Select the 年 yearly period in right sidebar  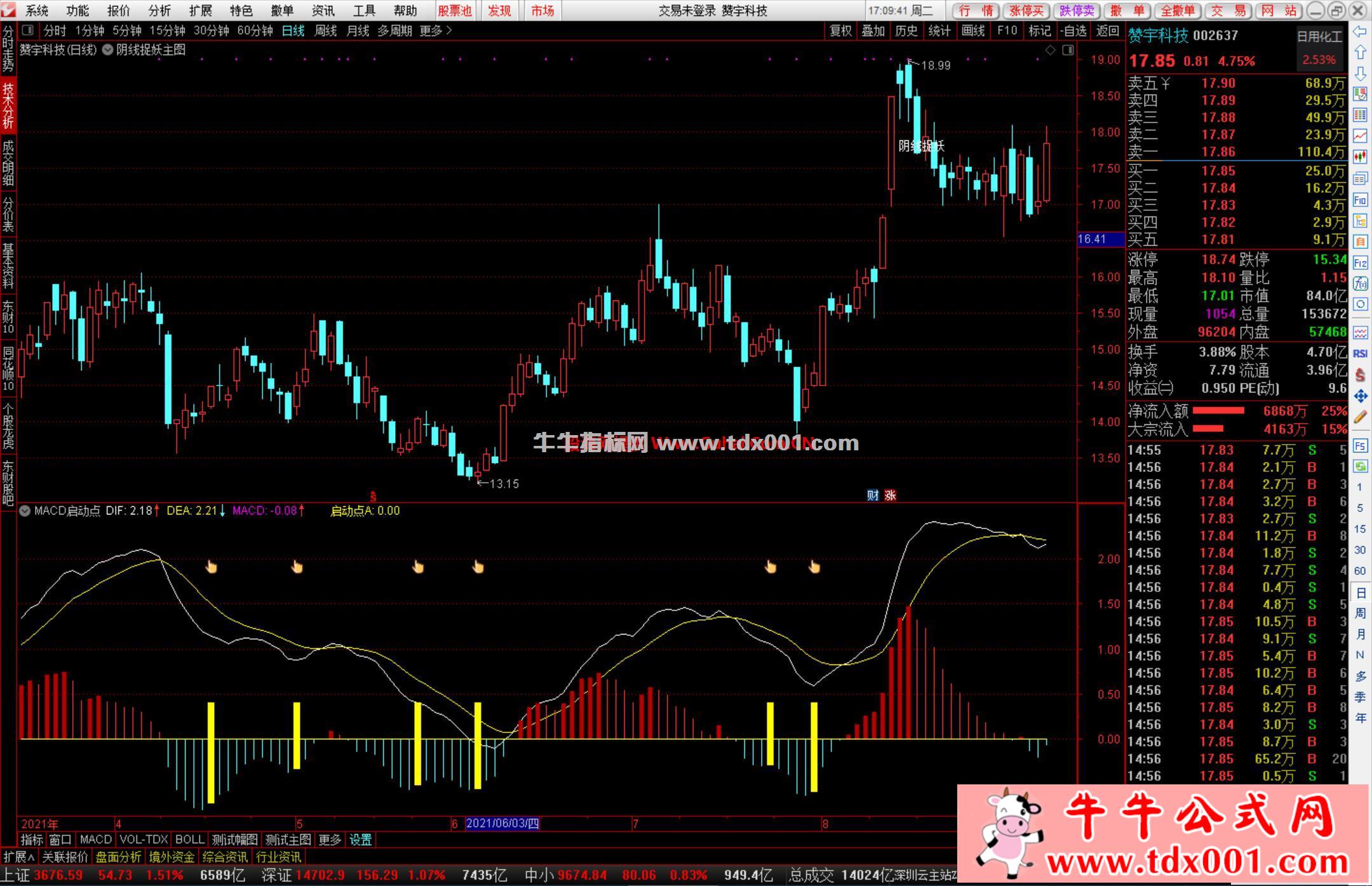click(1360, 718)
